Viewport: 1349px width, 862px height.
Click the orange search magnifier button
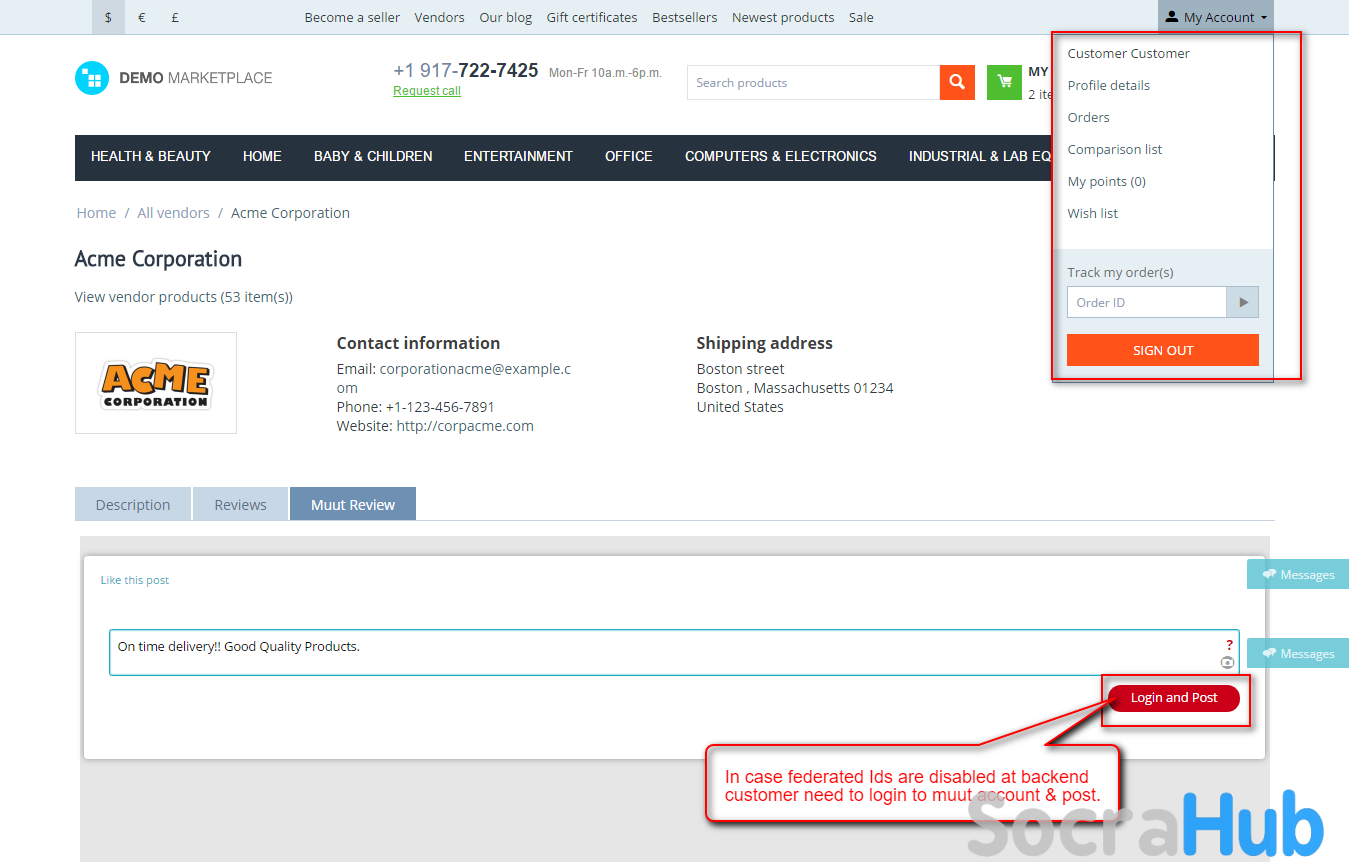point(957,83)
